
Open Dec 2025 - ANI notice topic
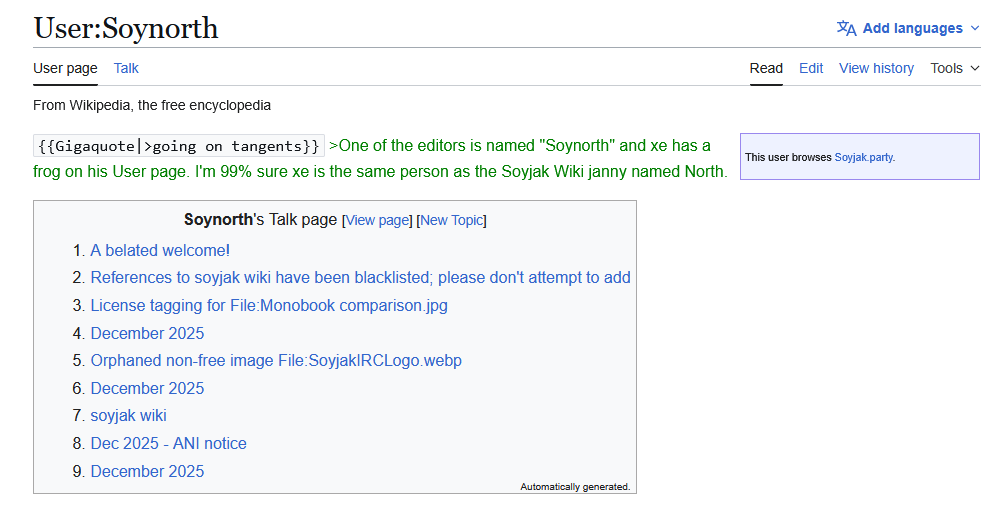click(168, 443)
